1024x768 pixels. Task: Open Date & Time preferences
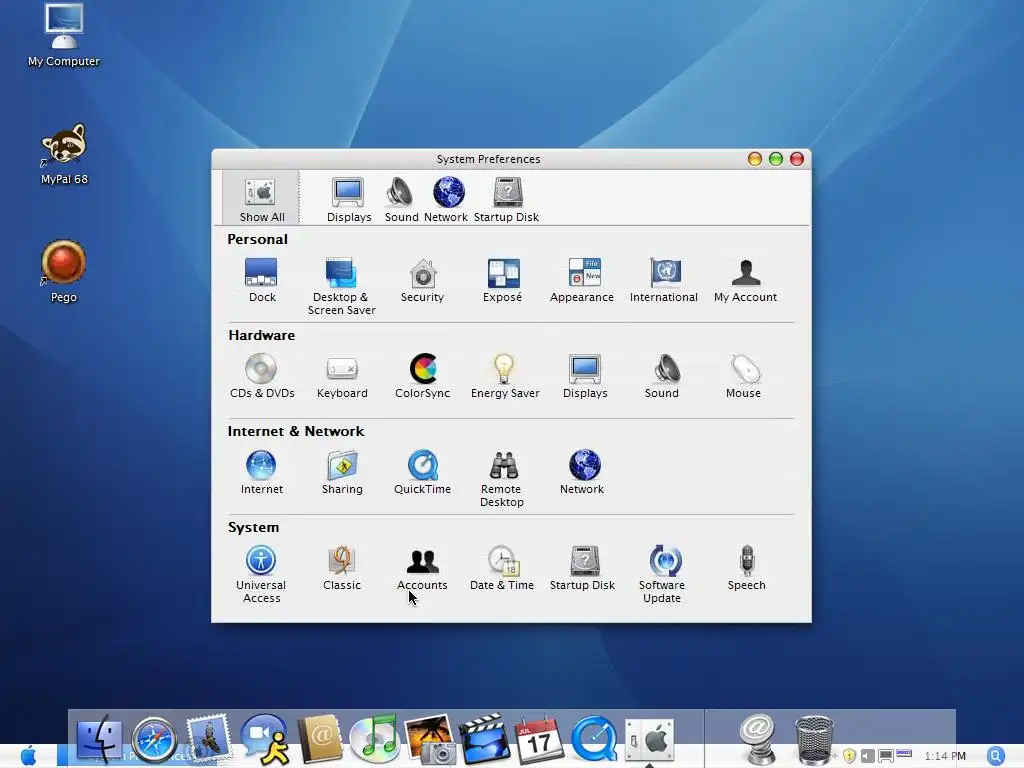tap(502, 568)
